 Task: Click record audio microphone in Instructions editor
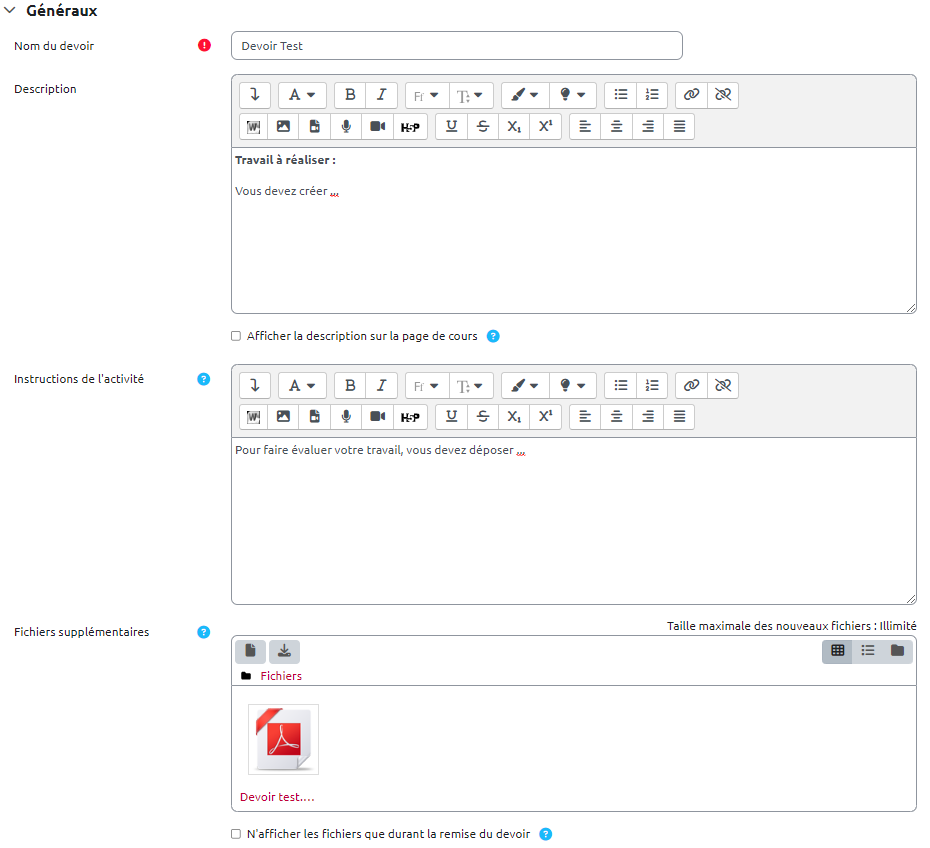pyautogui.click(x=346, y=416)
